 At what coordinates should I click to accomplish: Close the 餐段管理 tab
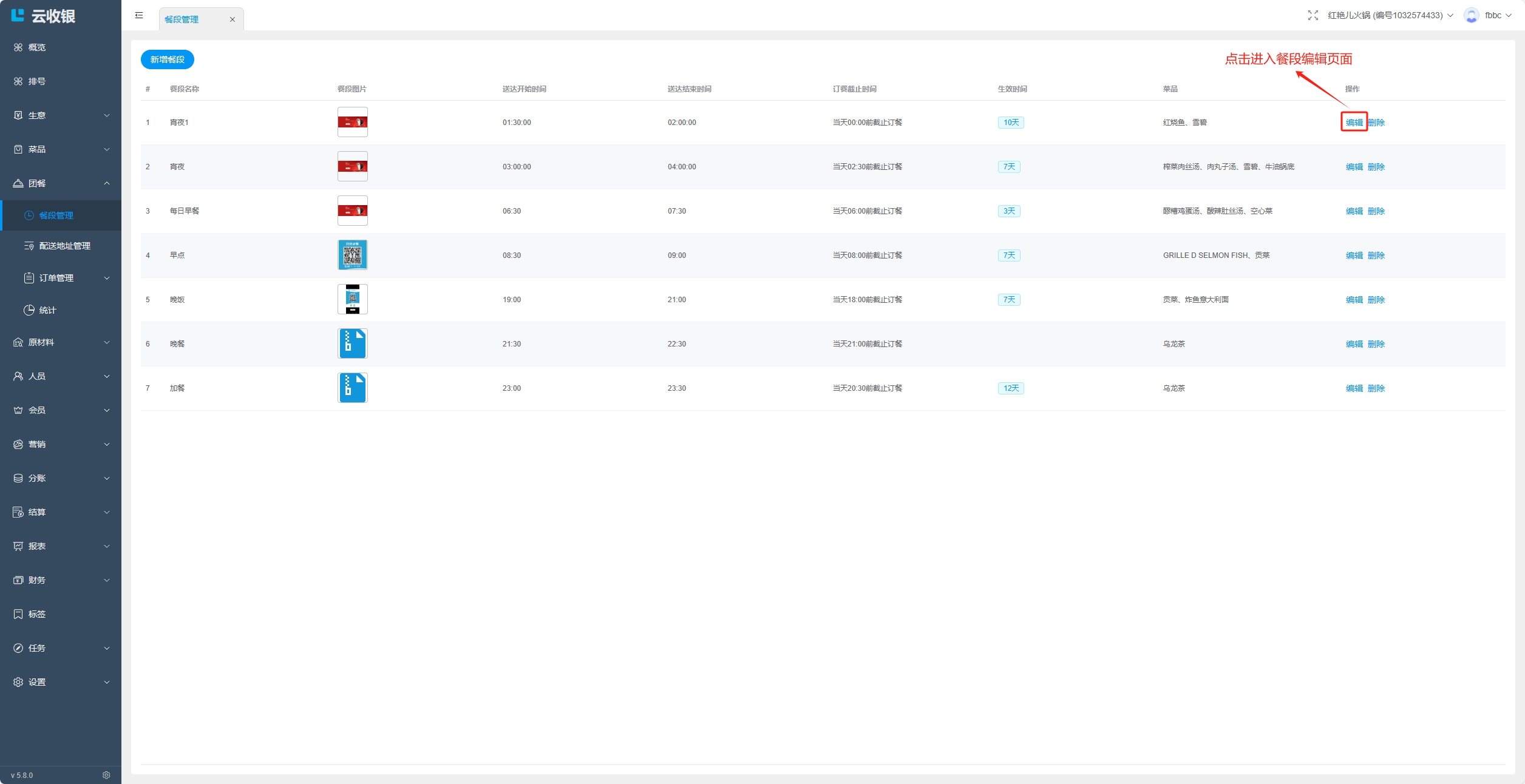pos(232,19)
